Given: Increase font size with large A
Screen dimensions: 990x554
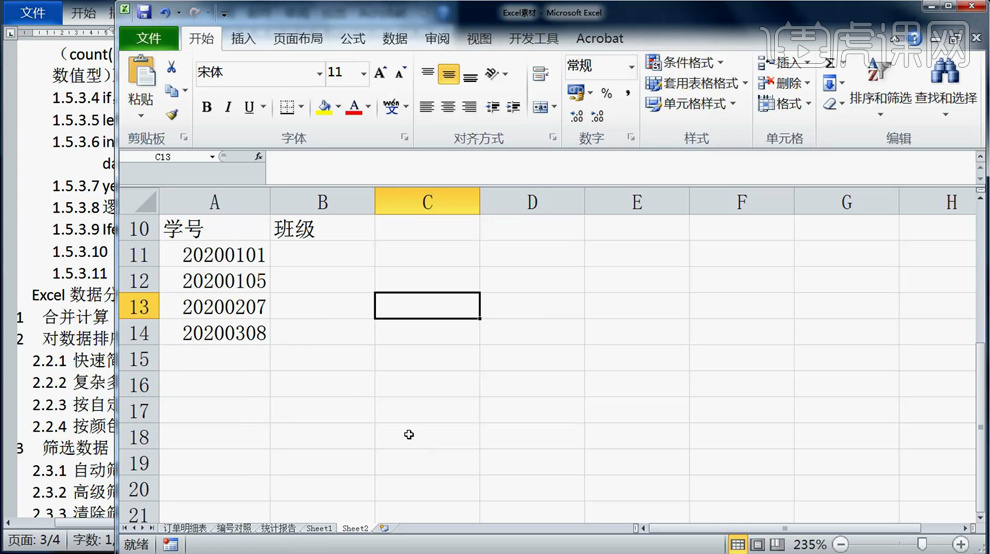Looking at the screenshot, I should click(x=380, y=73).
